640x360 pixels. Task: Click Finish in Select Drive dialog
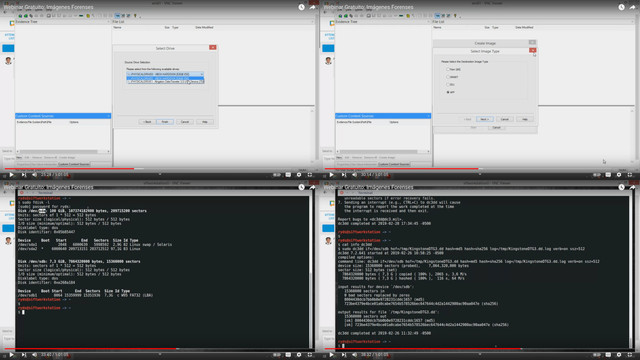tap(165, 122)
